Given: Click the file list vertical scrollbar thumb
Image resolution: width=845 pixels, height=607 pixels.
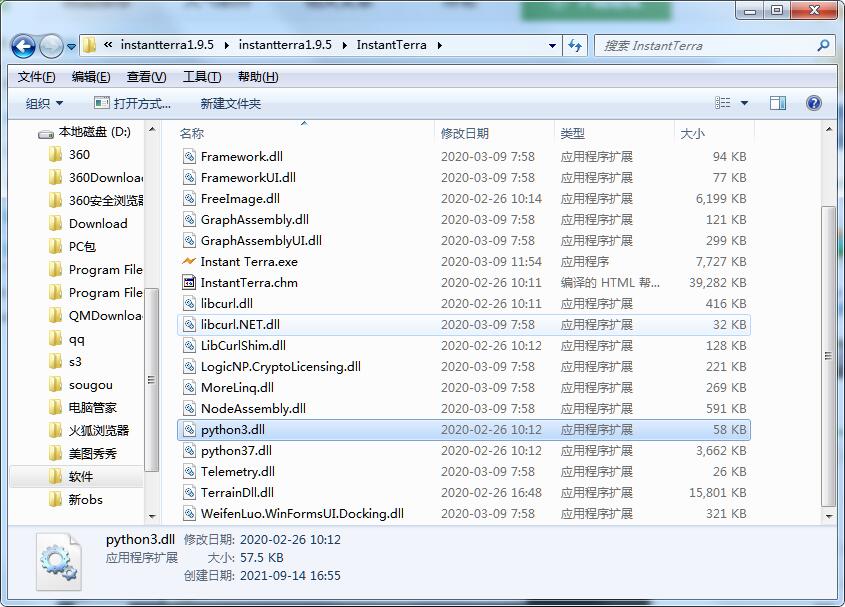Looking at the screenshot, I should [828, 356].
